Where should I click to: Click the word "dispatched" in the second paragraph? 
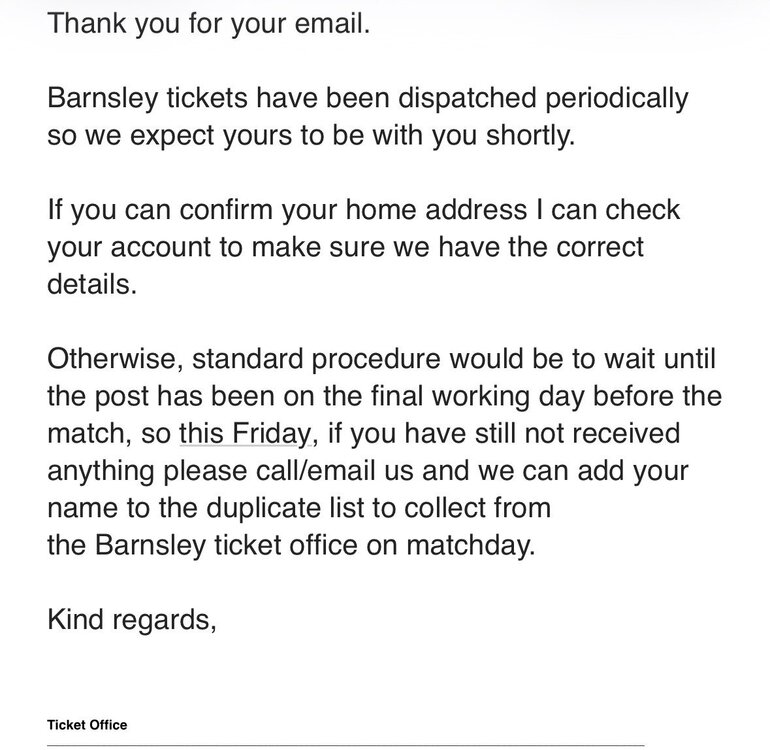coord(467,98)
